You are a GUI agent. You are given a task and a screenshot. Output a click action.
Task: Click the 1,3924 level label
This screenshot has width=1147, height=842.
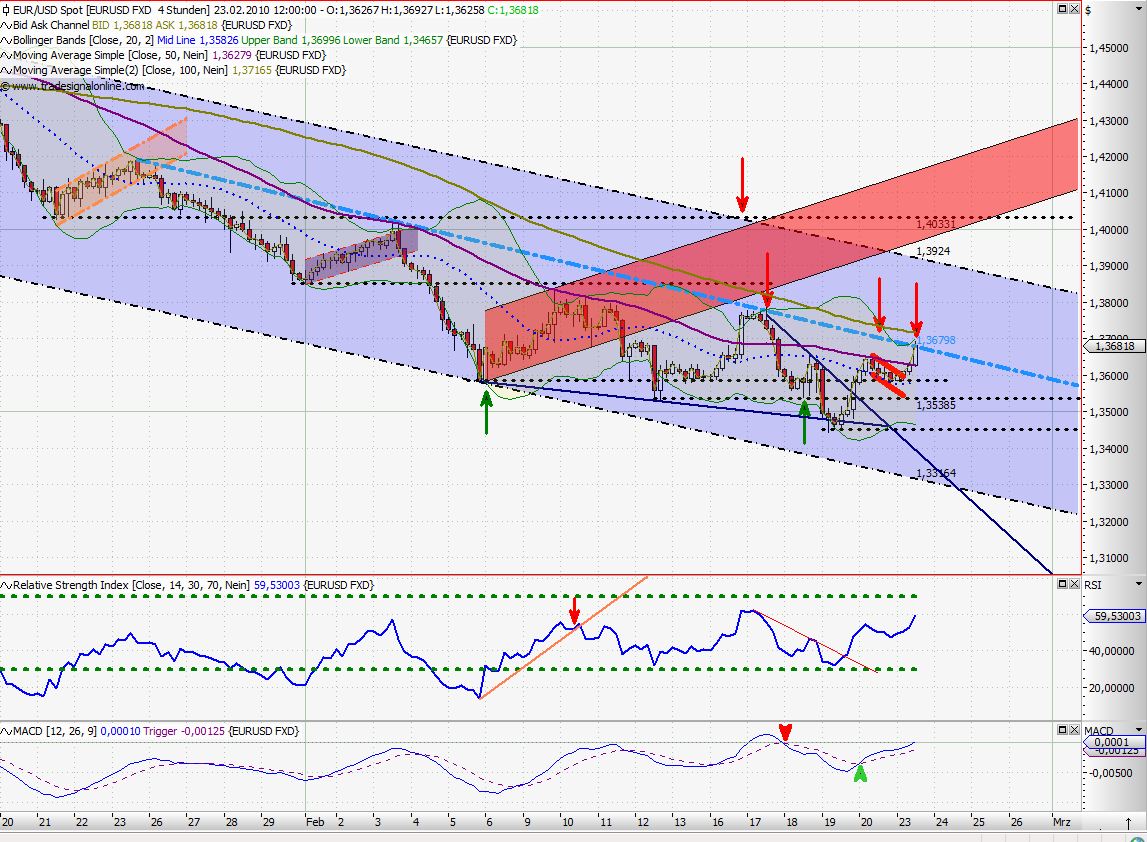[933, 251]
